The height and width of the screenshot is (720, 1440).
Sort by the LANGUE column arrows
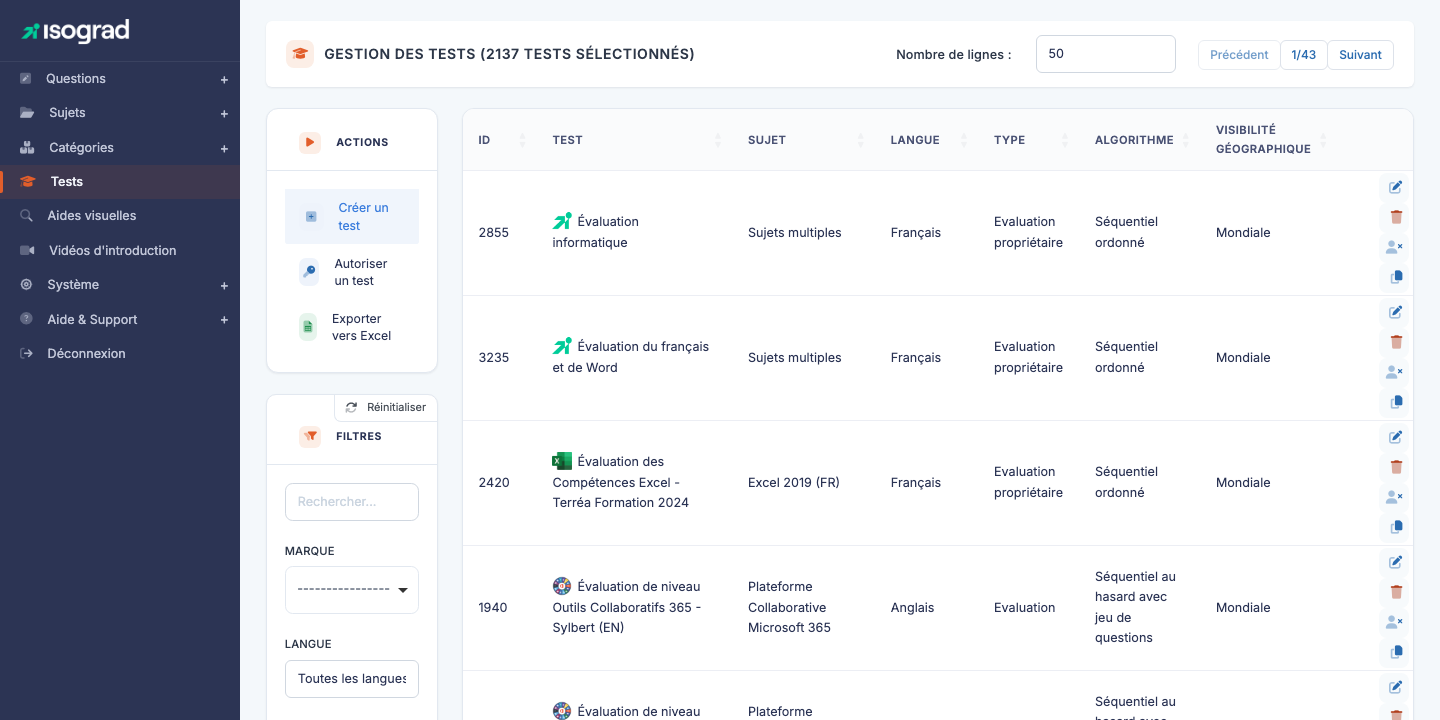coord(964,140)
